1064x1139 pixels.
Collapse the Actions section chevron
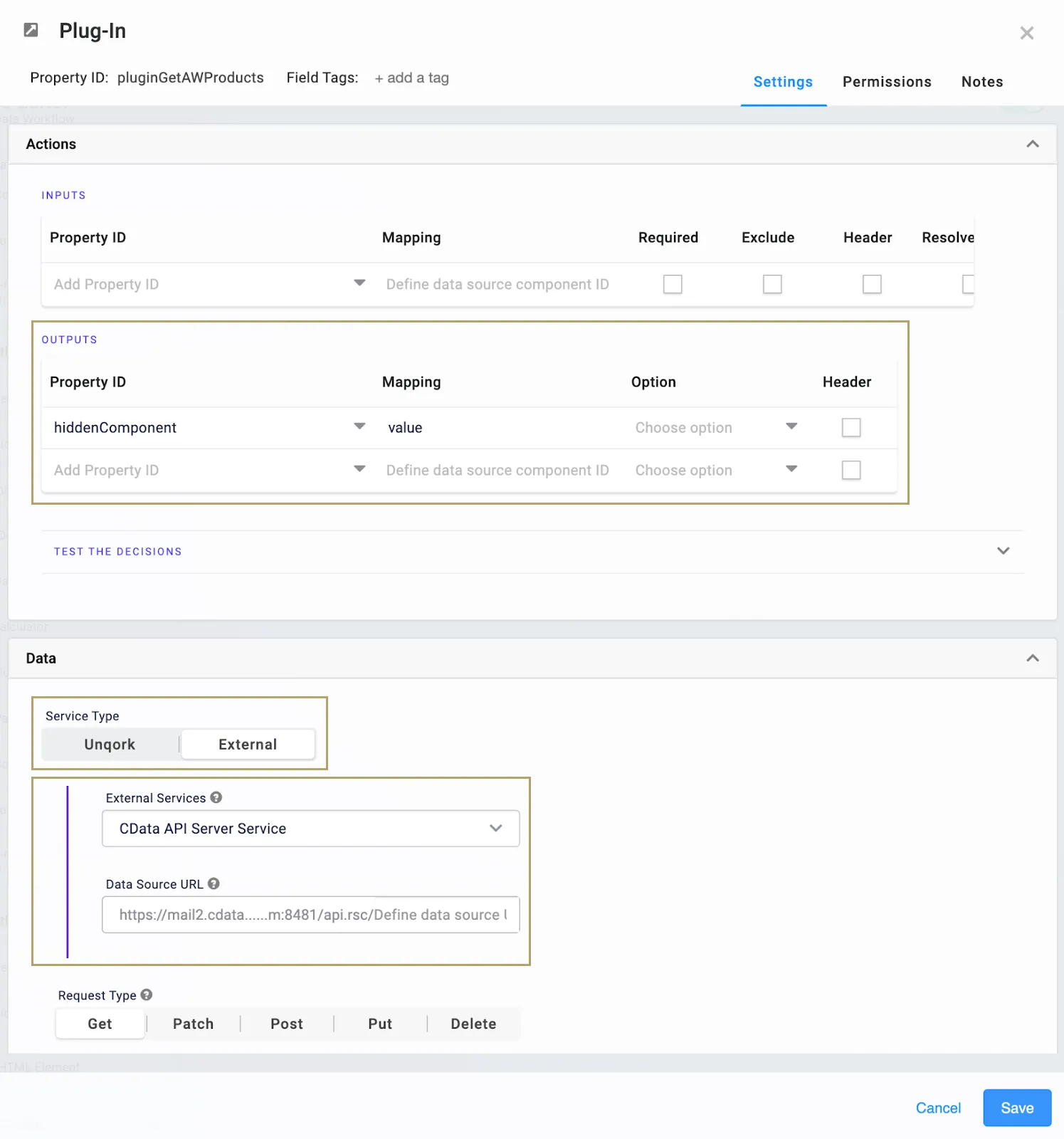click(1032, 144)
